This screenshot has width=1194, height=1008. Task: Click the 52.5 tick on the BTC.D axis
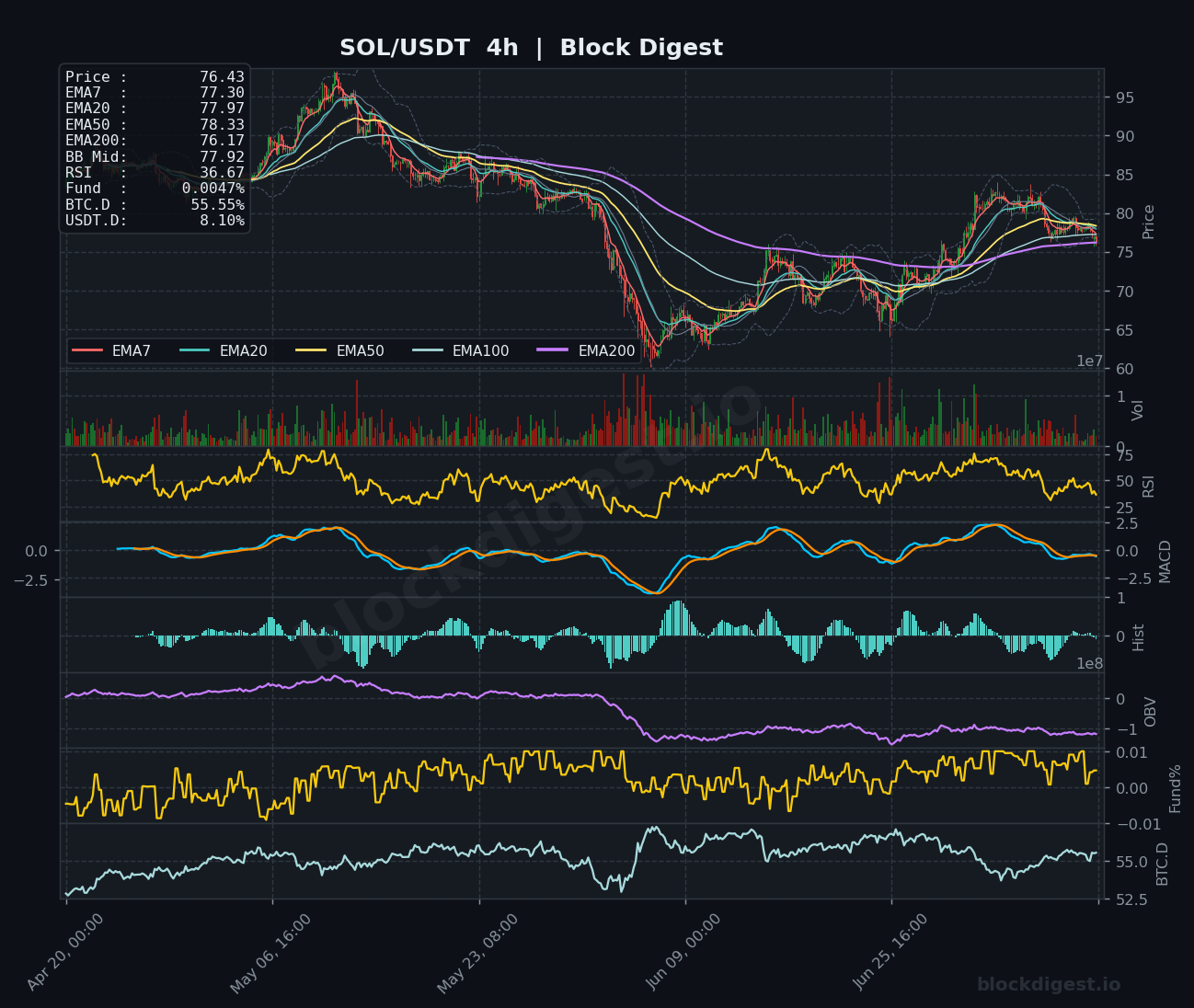pos(1131,899)
